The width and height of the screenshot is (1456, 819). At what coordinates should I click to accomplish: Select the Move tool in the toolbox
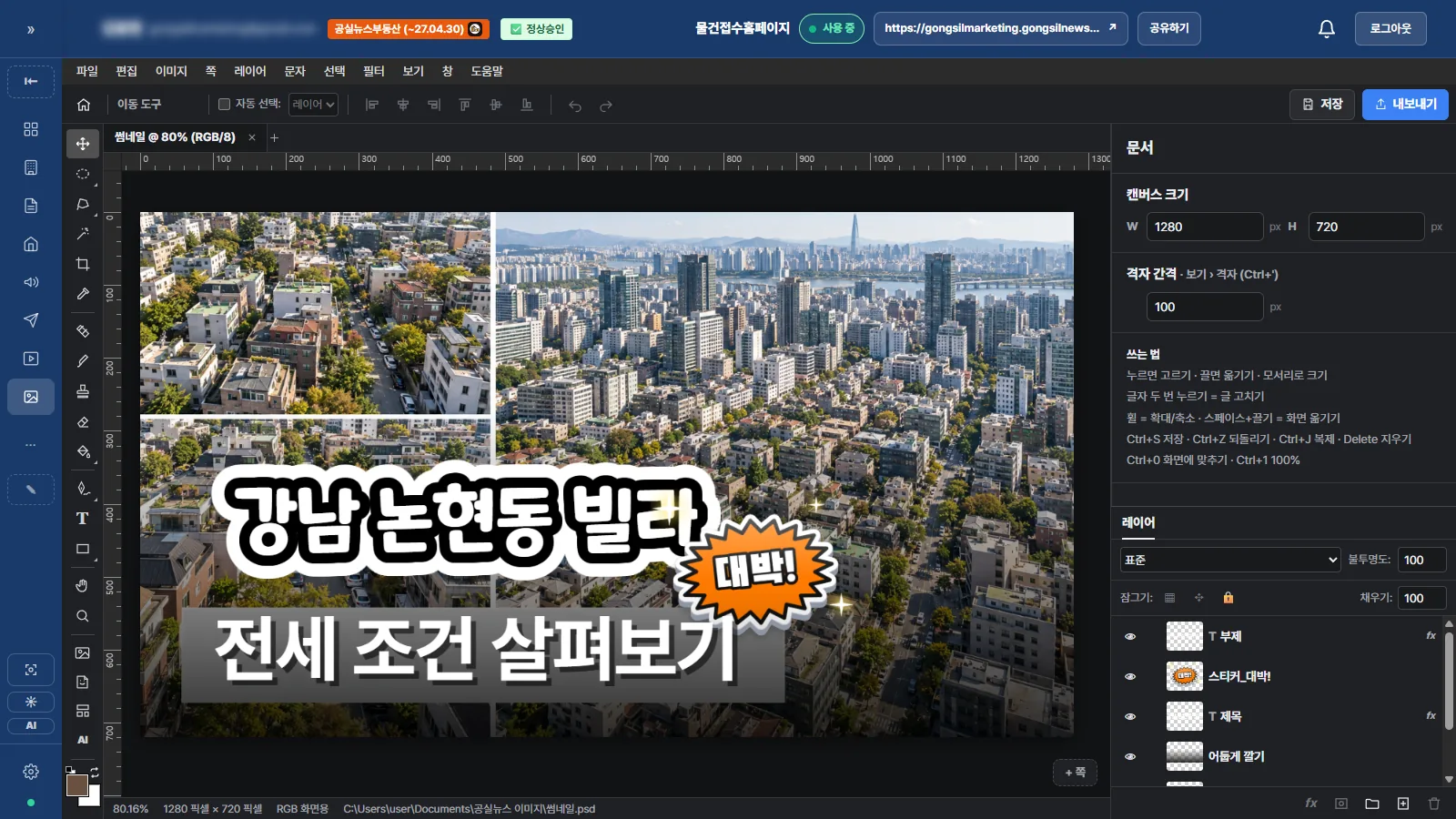click(x=83, y=144)
